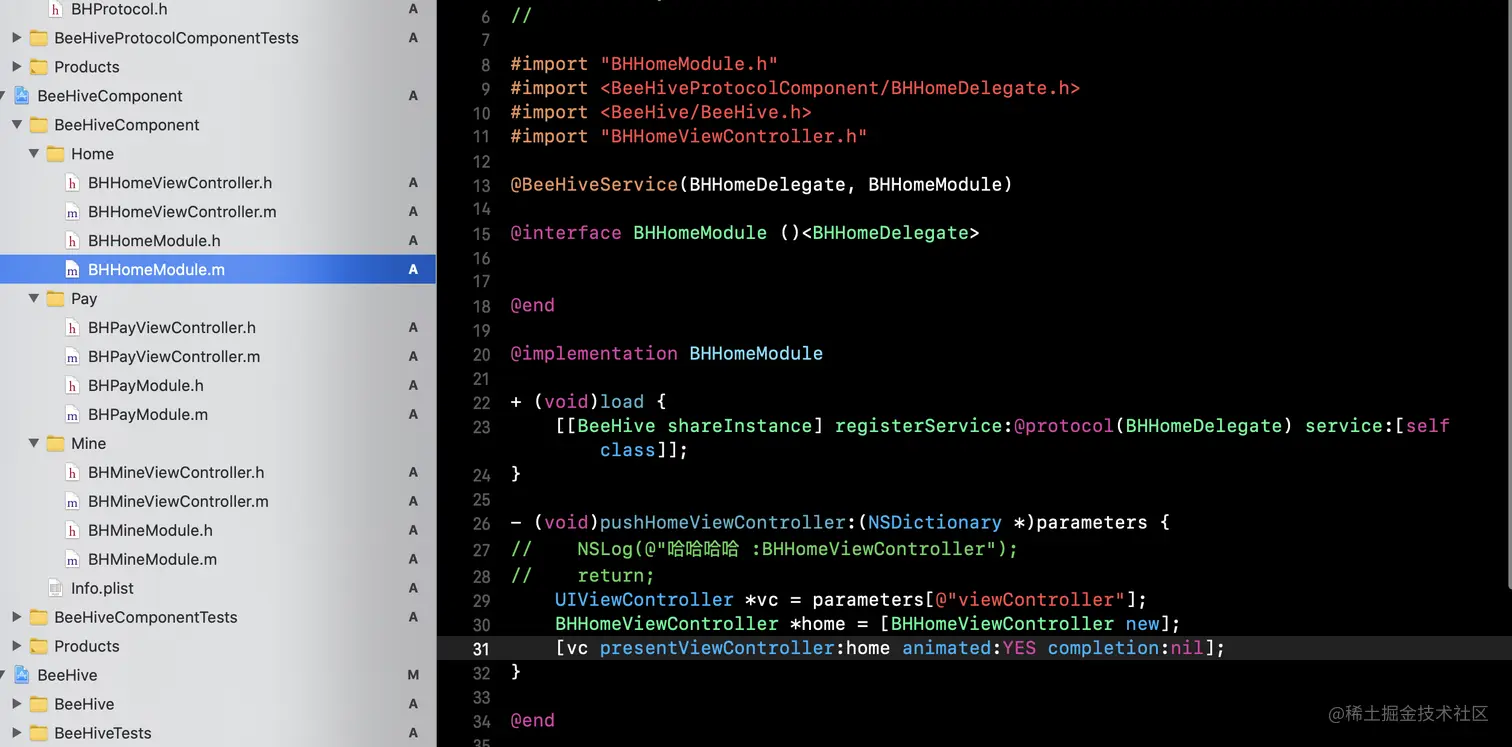Open BHHomeViewController.m in the navigator

(x=182, y=212)
